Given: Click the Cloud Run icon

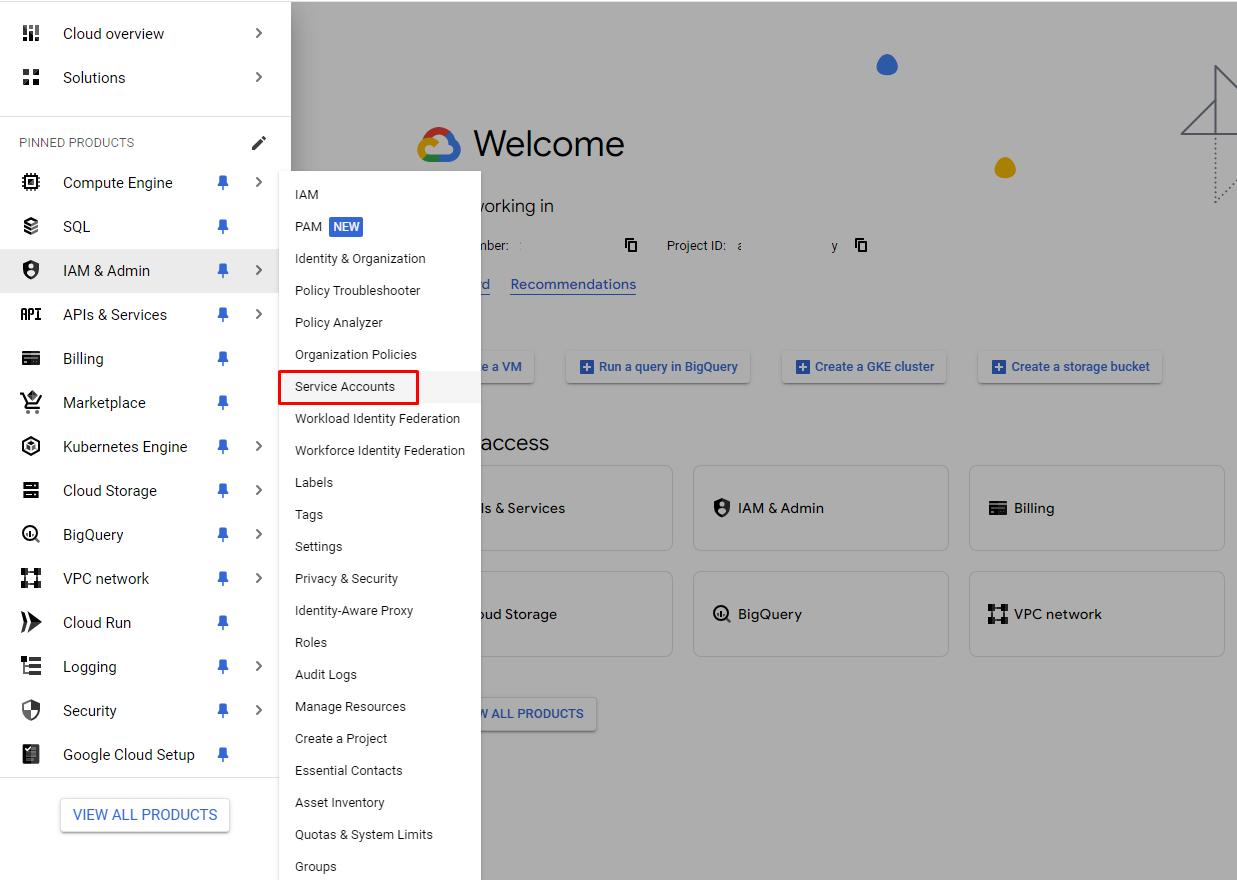Looking at the screenshot, I should click(x=31, y=622).
